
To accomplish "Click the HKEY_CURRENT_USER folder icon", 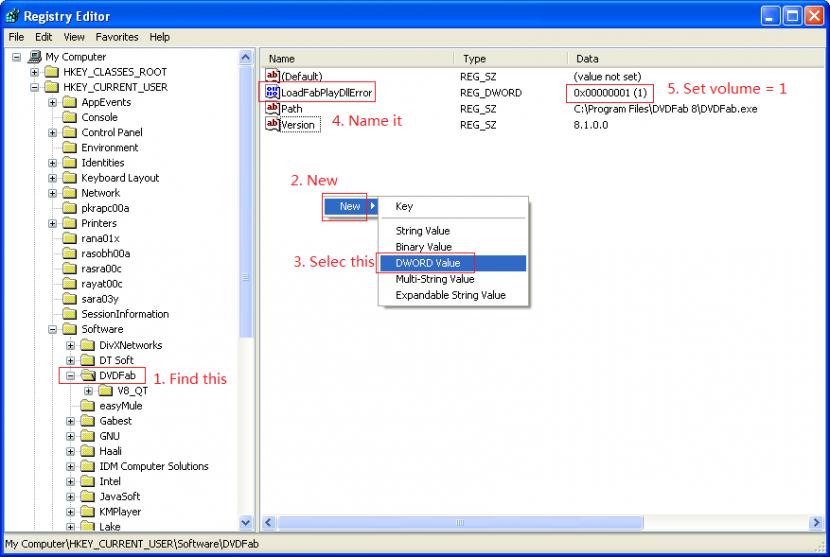I will [x=52, y=87].
